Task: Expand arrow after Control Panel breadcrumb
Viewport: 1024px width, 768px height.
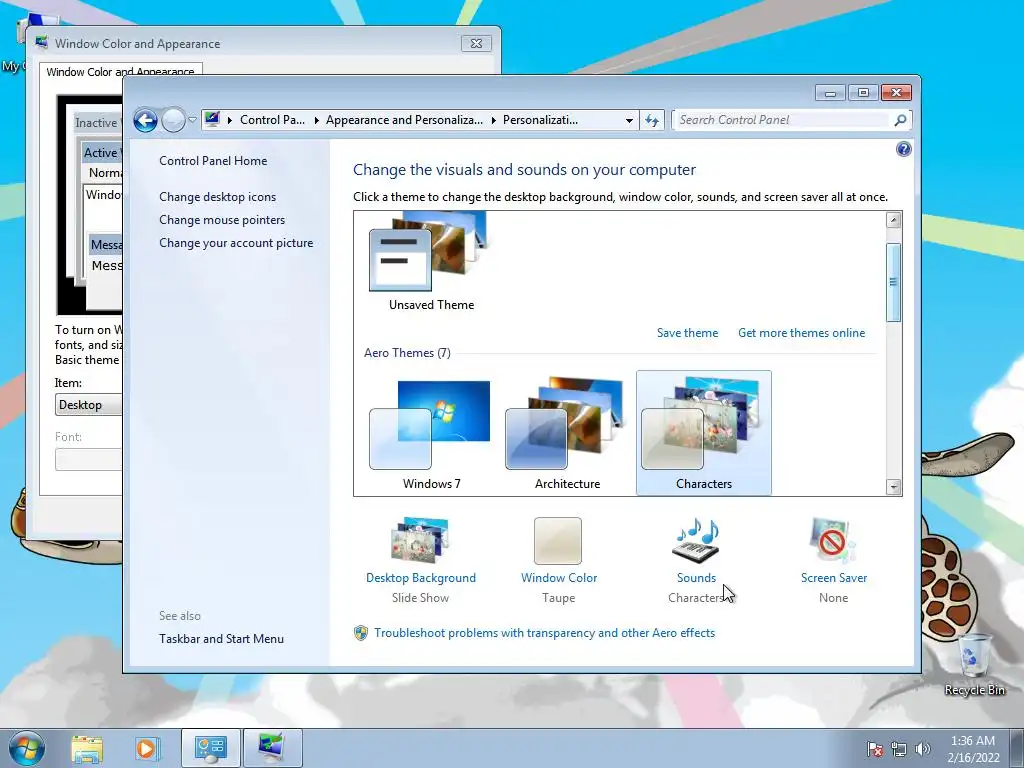Action: pos(316,120)
